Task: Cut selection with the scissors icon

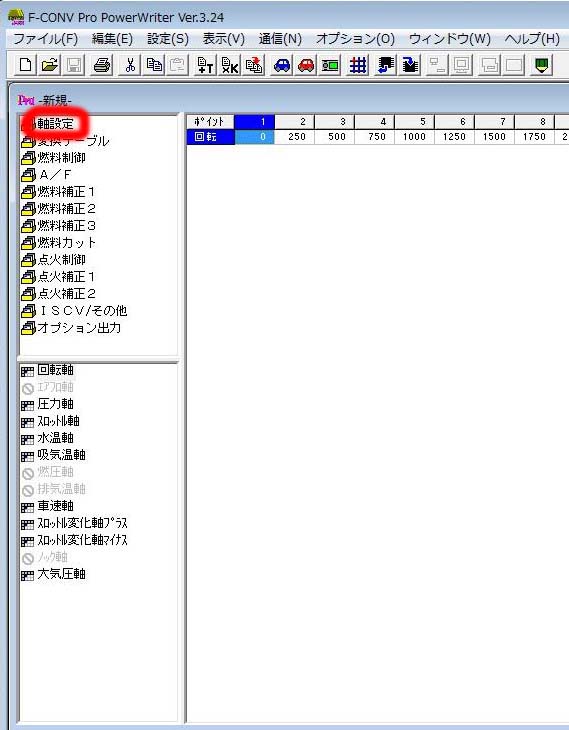Action: [130, 65]
